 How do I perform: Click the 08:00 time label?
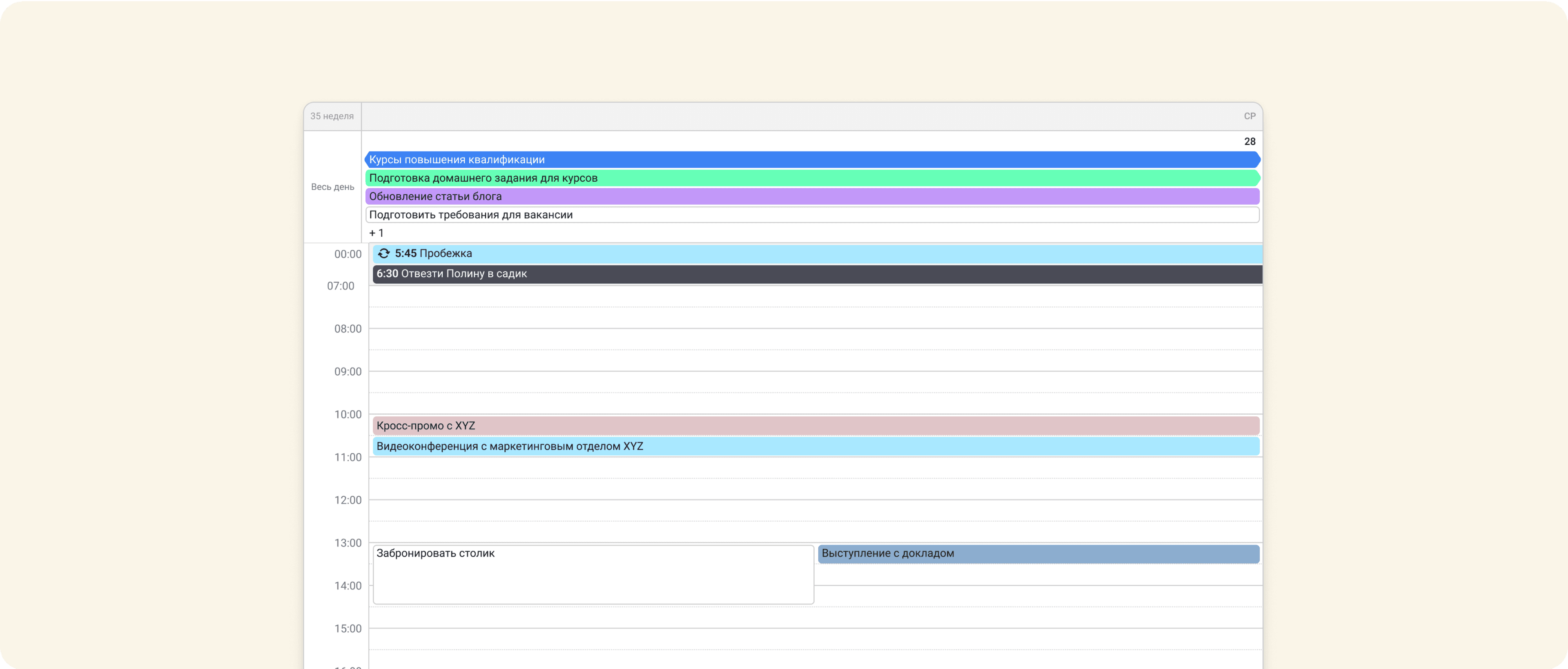[348, 329]
